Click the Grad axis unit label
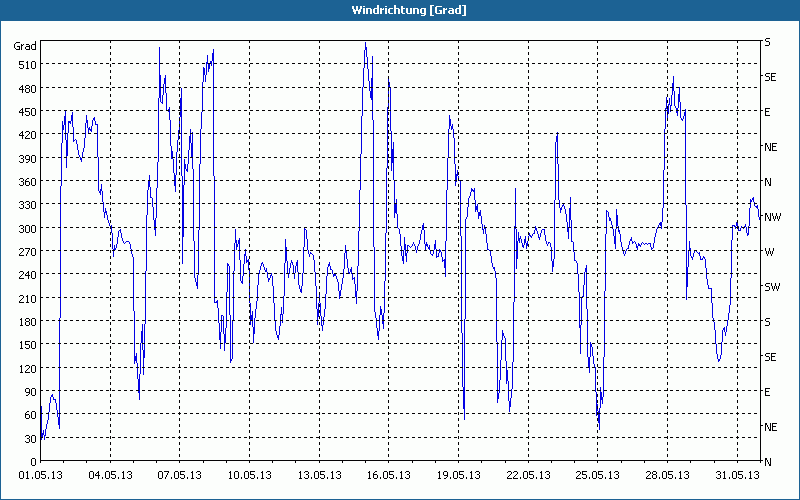The width and height of the screenshot is (800, 500). (x=25, y=46)
